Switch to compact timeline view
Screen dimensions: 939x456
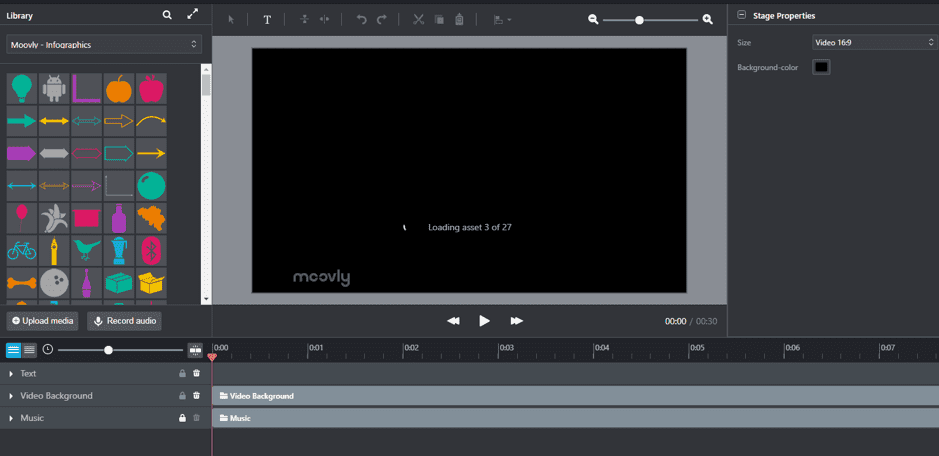[29, 350]
